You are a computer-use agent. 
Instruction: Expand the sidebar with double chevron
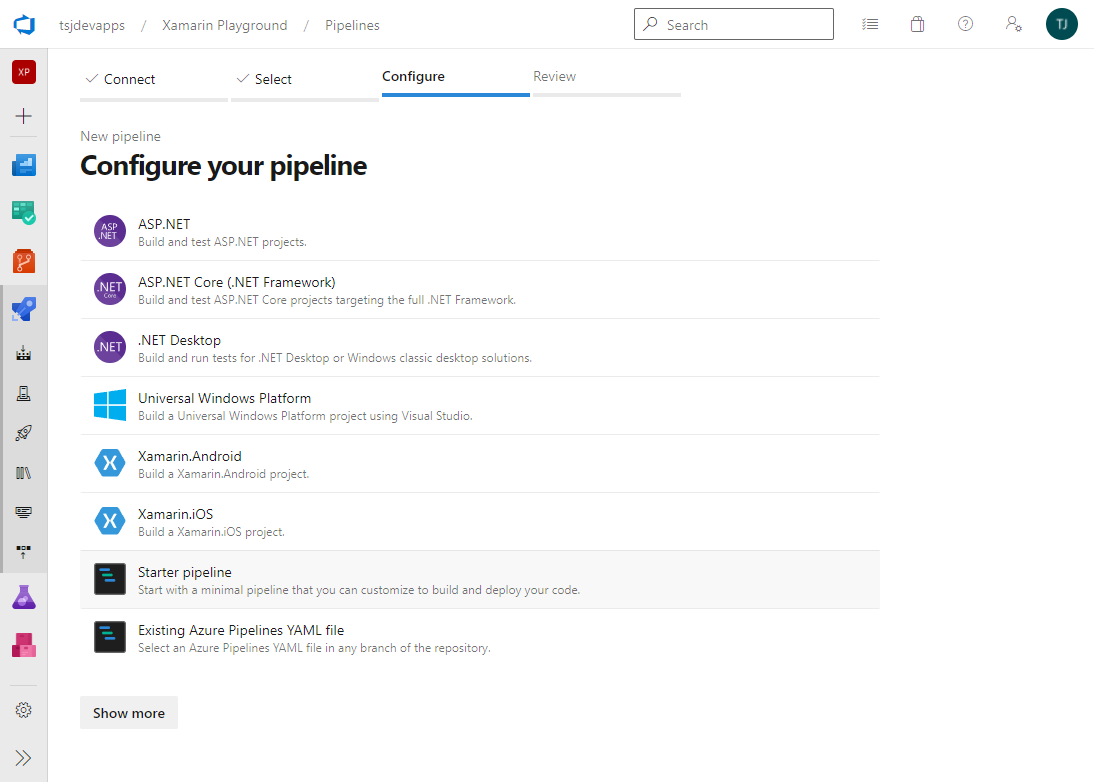click(24, 758)
